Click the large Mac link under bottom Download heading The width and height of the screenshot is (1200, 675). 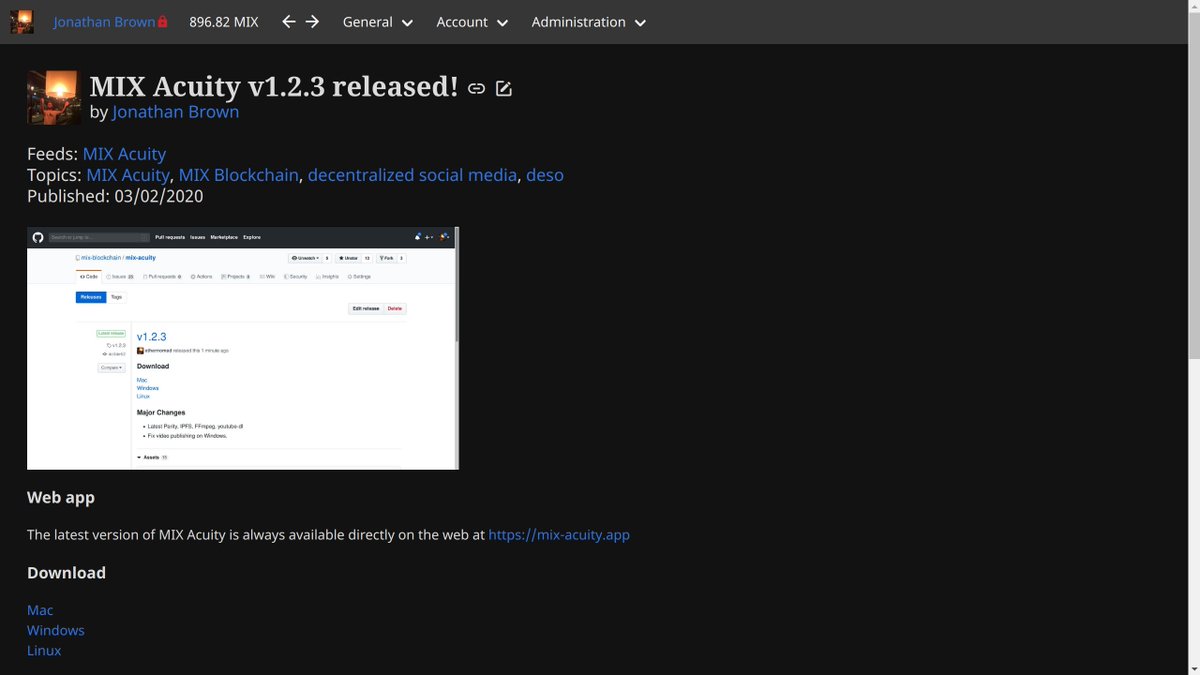click(x=40, y=610)
